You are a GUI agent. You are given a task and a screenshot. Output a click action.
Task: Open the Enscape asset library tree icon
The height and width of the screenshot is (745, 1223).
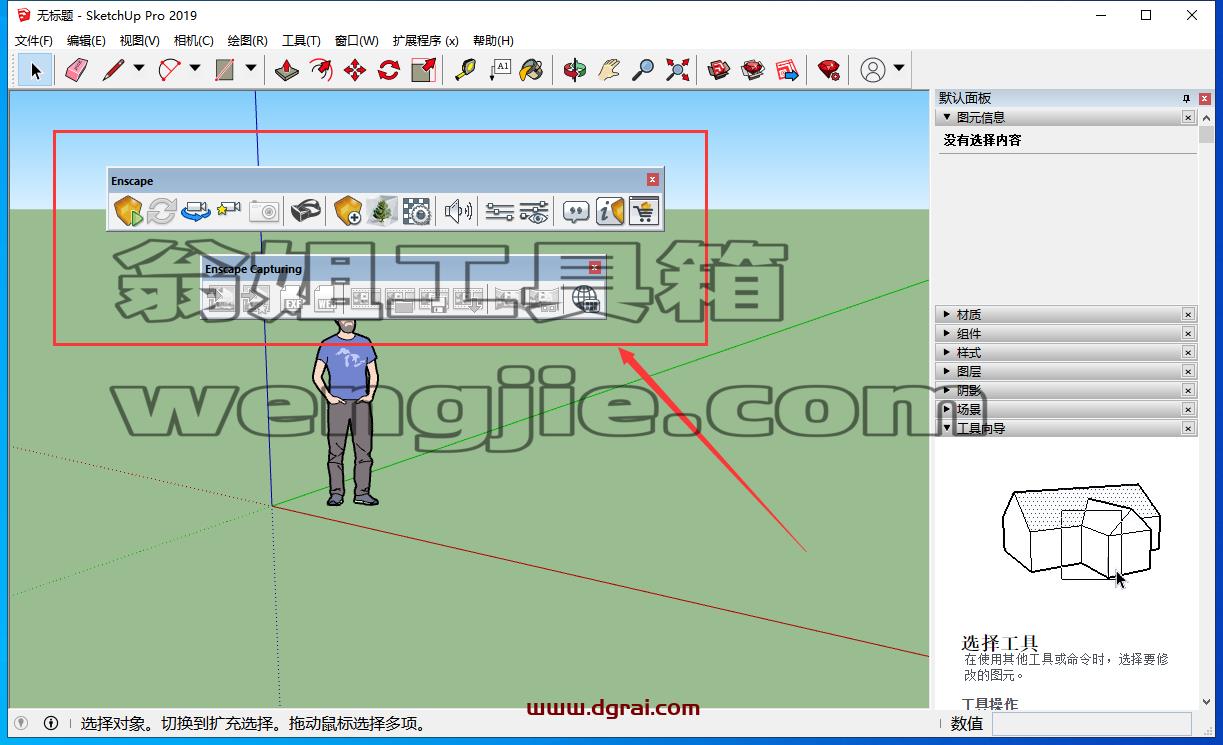tap(382, 211)
